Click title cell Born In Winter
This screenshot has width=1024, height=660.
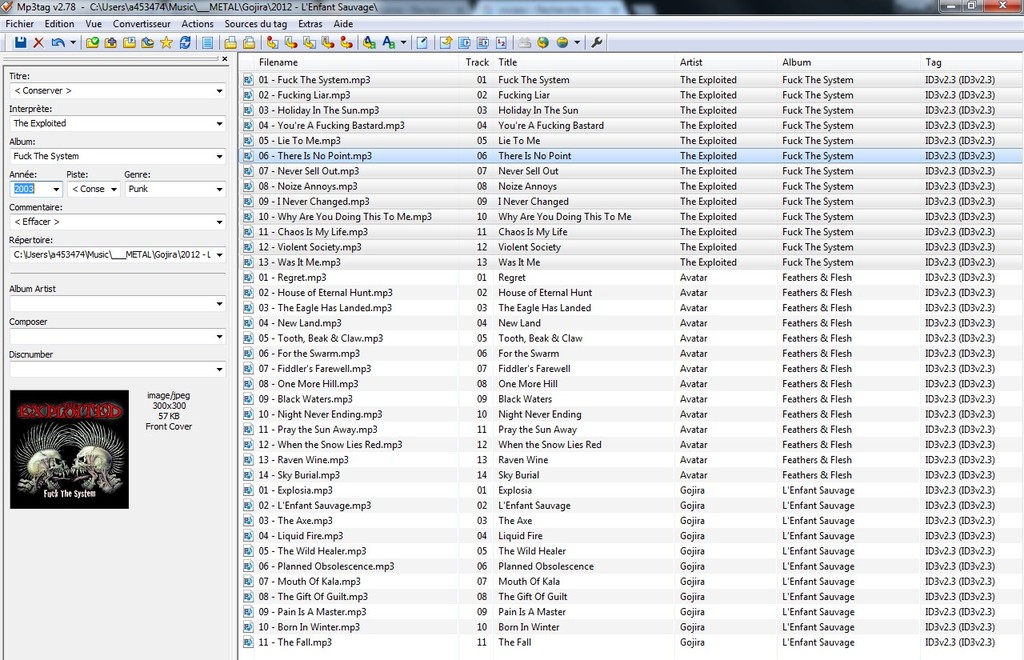pyautogui.click(x=529, y=627)
